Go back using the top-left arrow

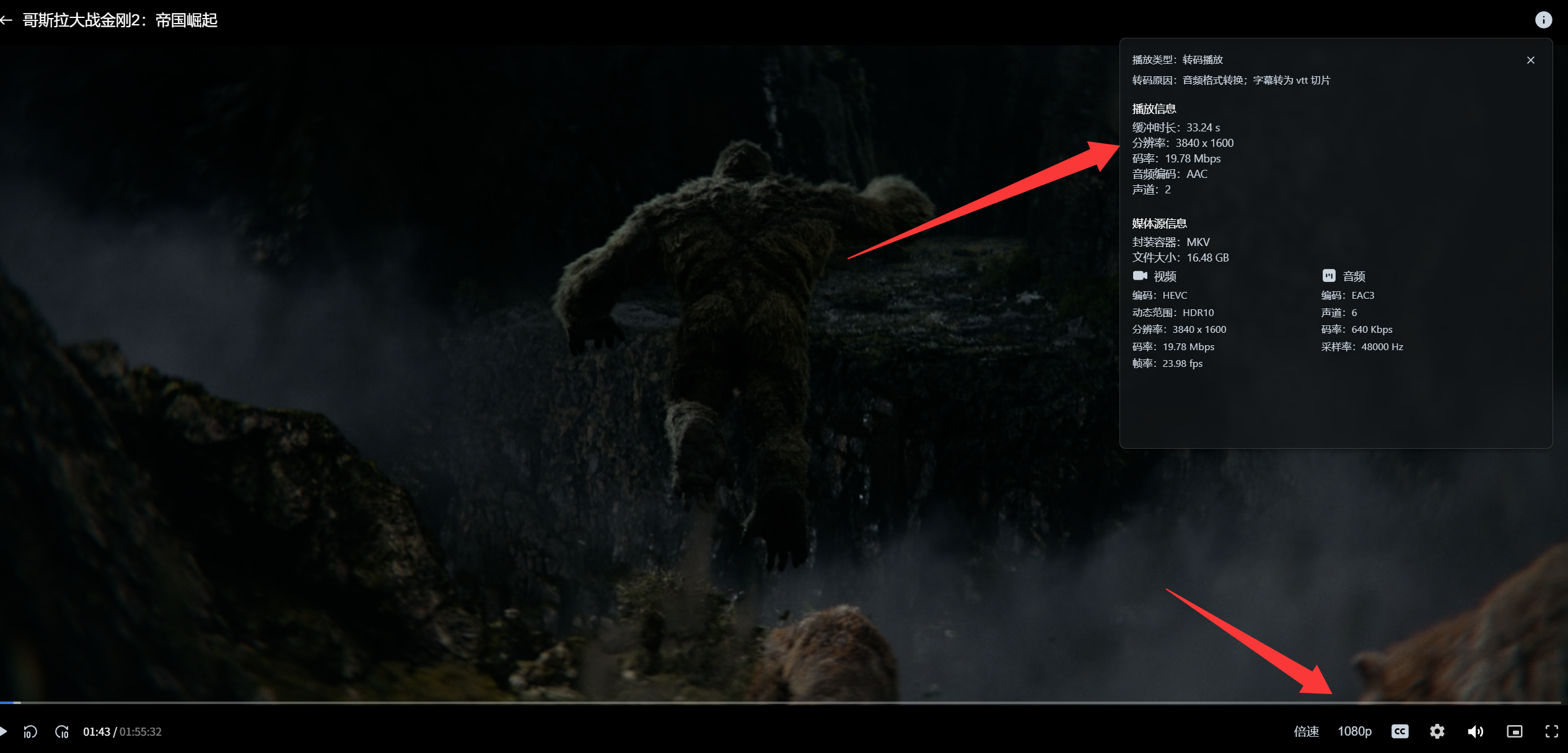(6, 20)
